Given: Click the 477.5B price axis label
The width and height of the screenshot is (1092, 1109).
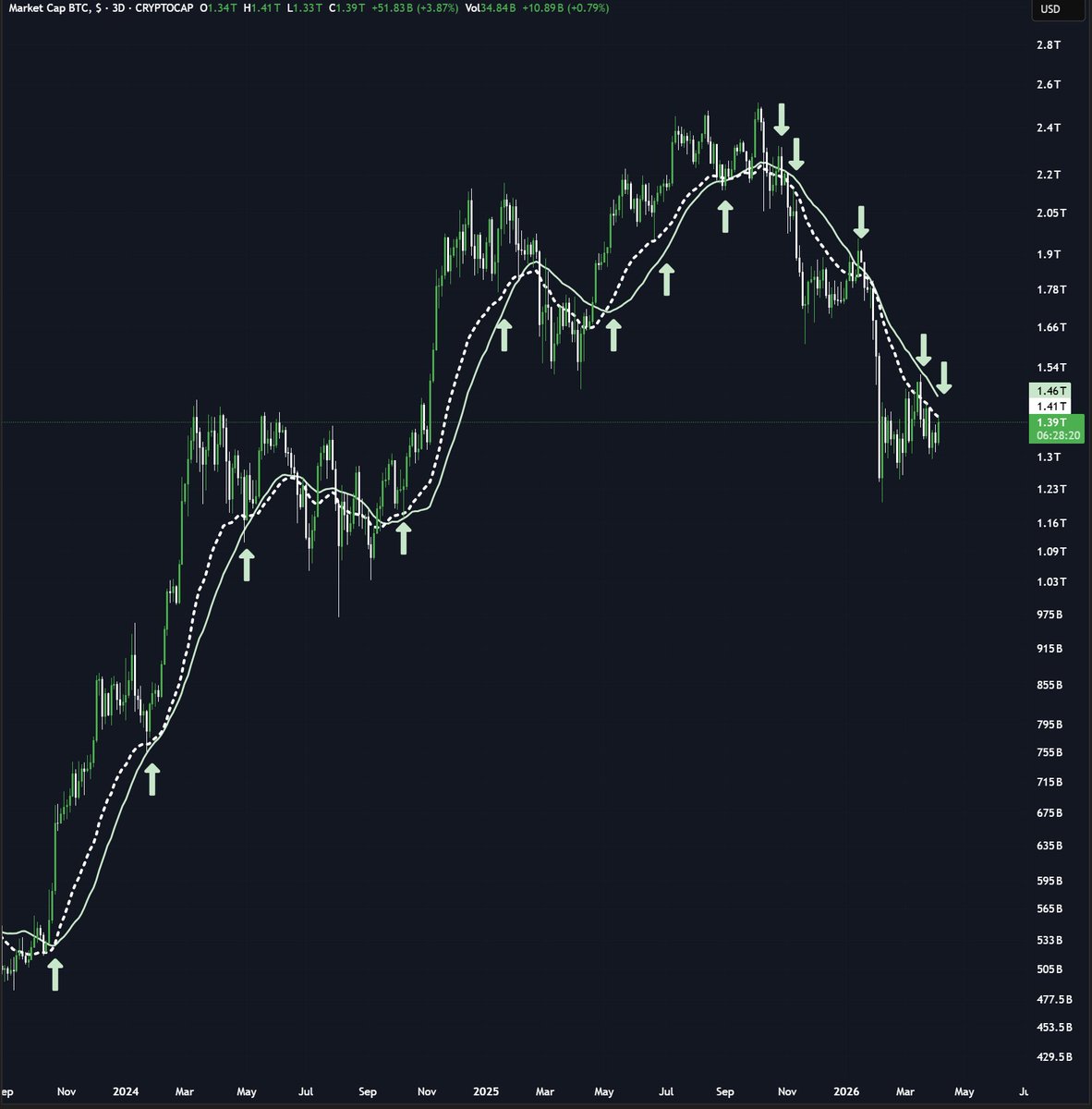Looking at the screenshot, I should (x=1054, y=999).
